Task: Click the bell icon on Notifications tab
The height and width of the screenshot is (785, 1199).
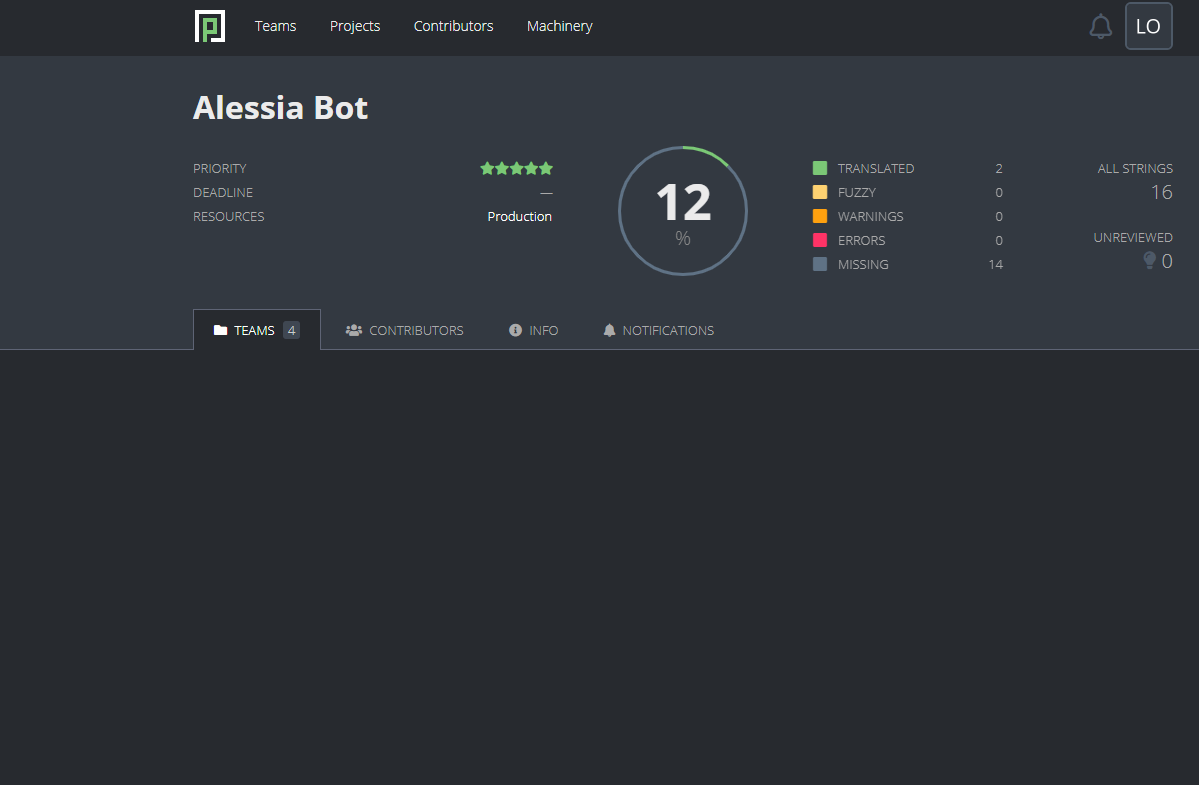Action: [x=609, y=330]
